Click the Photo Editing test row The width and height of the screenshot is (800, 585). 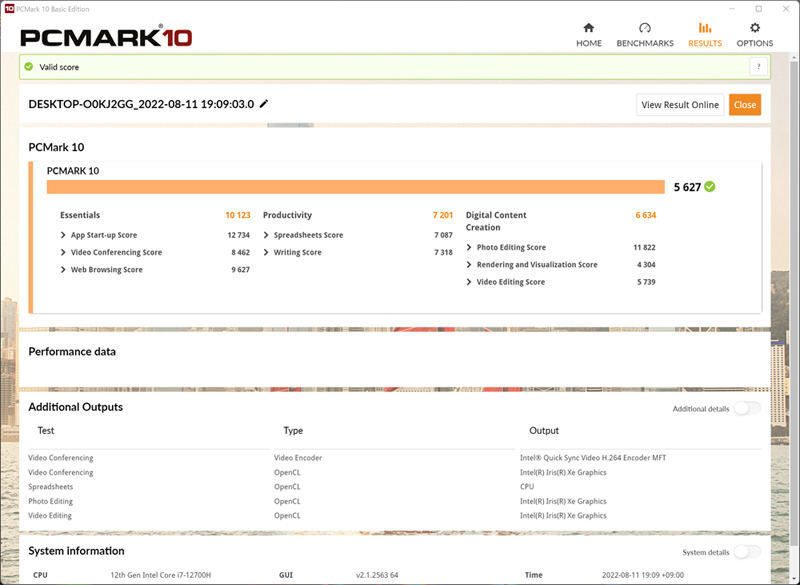pyautogui.click(x=51, y=501)
